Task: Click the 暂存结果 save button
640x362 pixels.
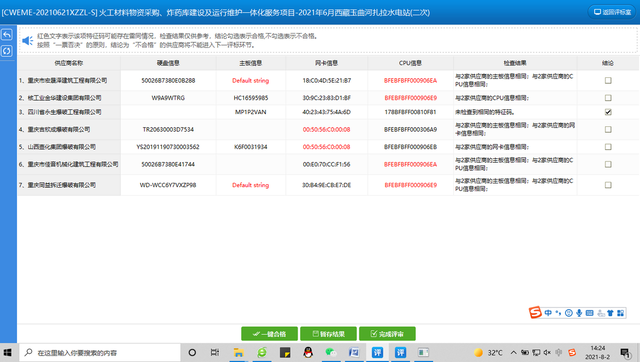Action: pos(328,334)
